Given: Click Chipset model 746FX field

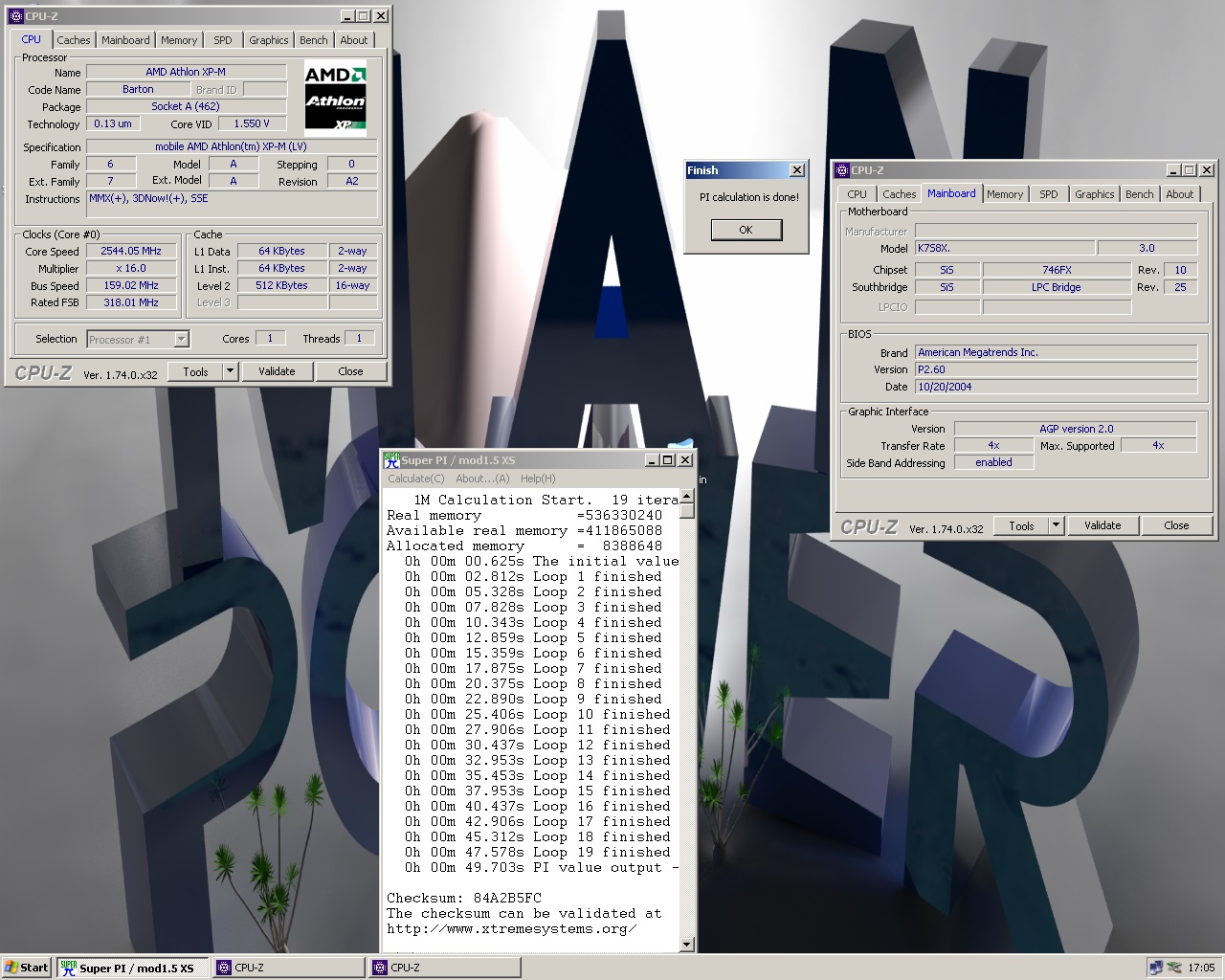Looking at the screenshot, I should [x=1057, y=270].
